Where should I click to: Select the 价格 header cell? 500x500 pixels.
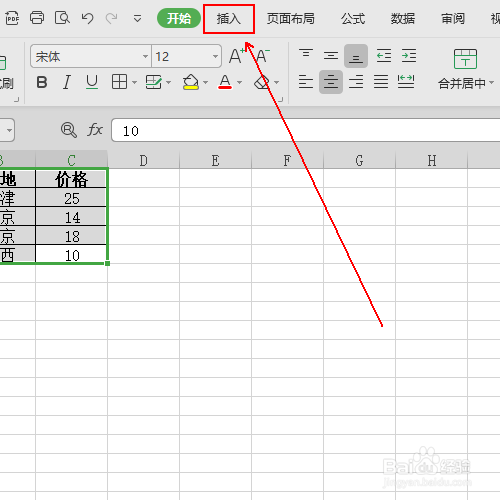point(71,179)
